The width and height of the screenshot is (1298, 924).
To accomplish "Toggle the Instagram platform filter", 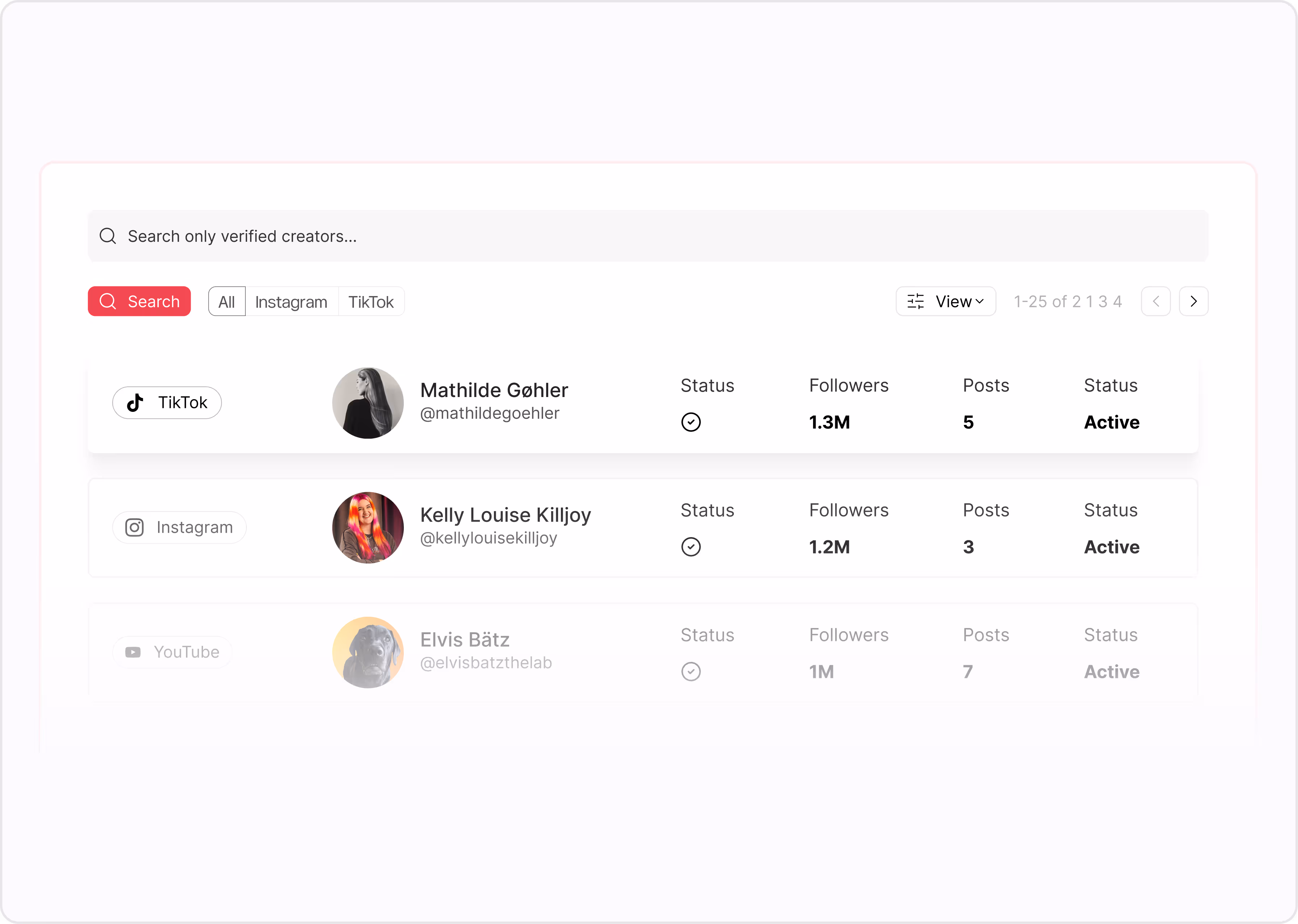I will pyautogui.click(x=291, y=301).
